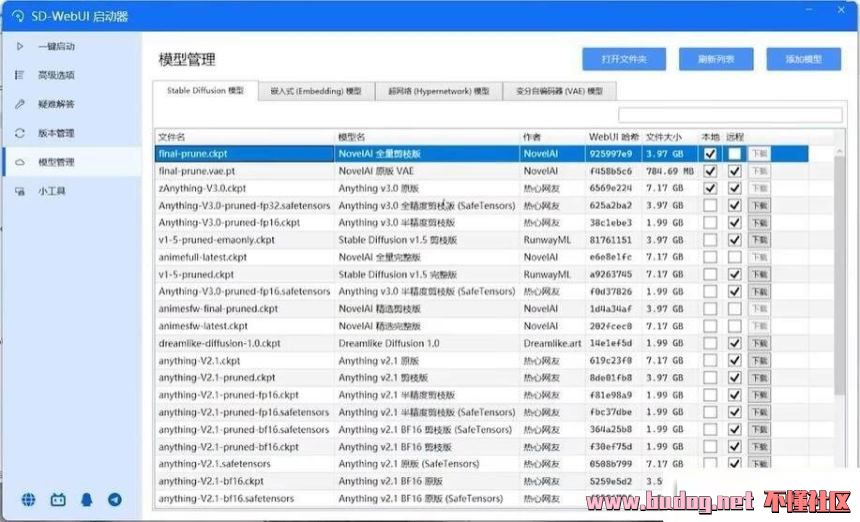The width and height of the screenshot is (860, 522).
Task: Toggle 本地 checkbox for anything-V2.1-pruned.ckpt
Action: 710,378
